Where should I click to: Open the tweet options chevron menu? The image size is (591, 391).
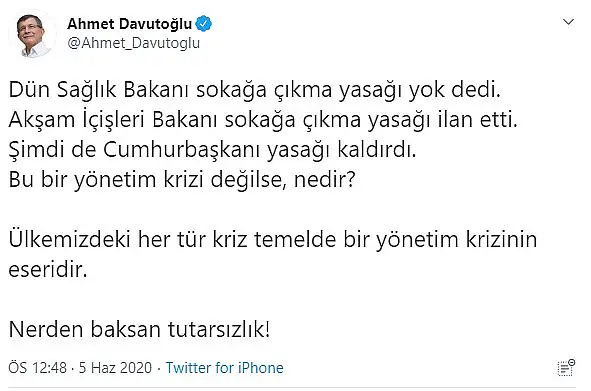pos(568,22)
